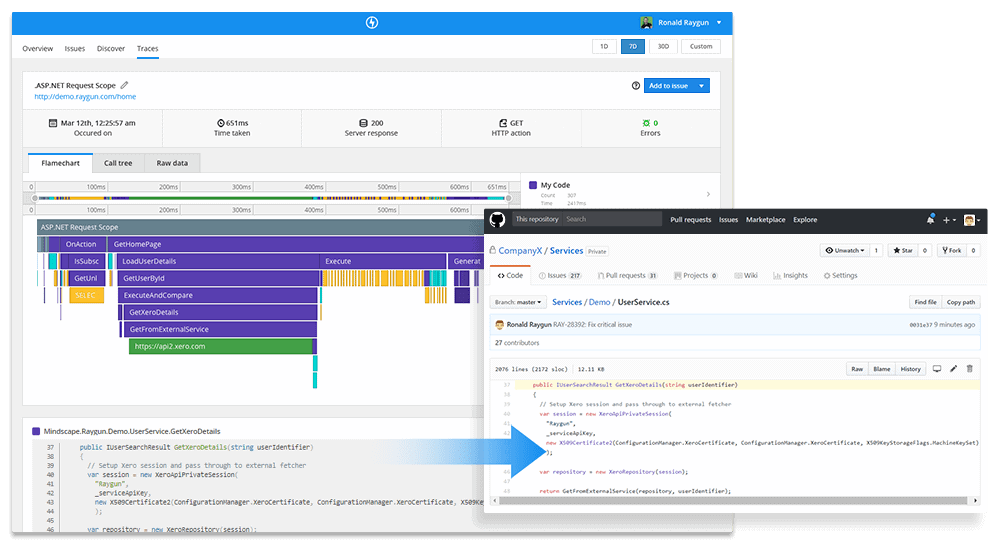The height and width of the screenshot is (552, 996).
Task: Open the demo.raygun.com/home link
Action: coord(85,97)
